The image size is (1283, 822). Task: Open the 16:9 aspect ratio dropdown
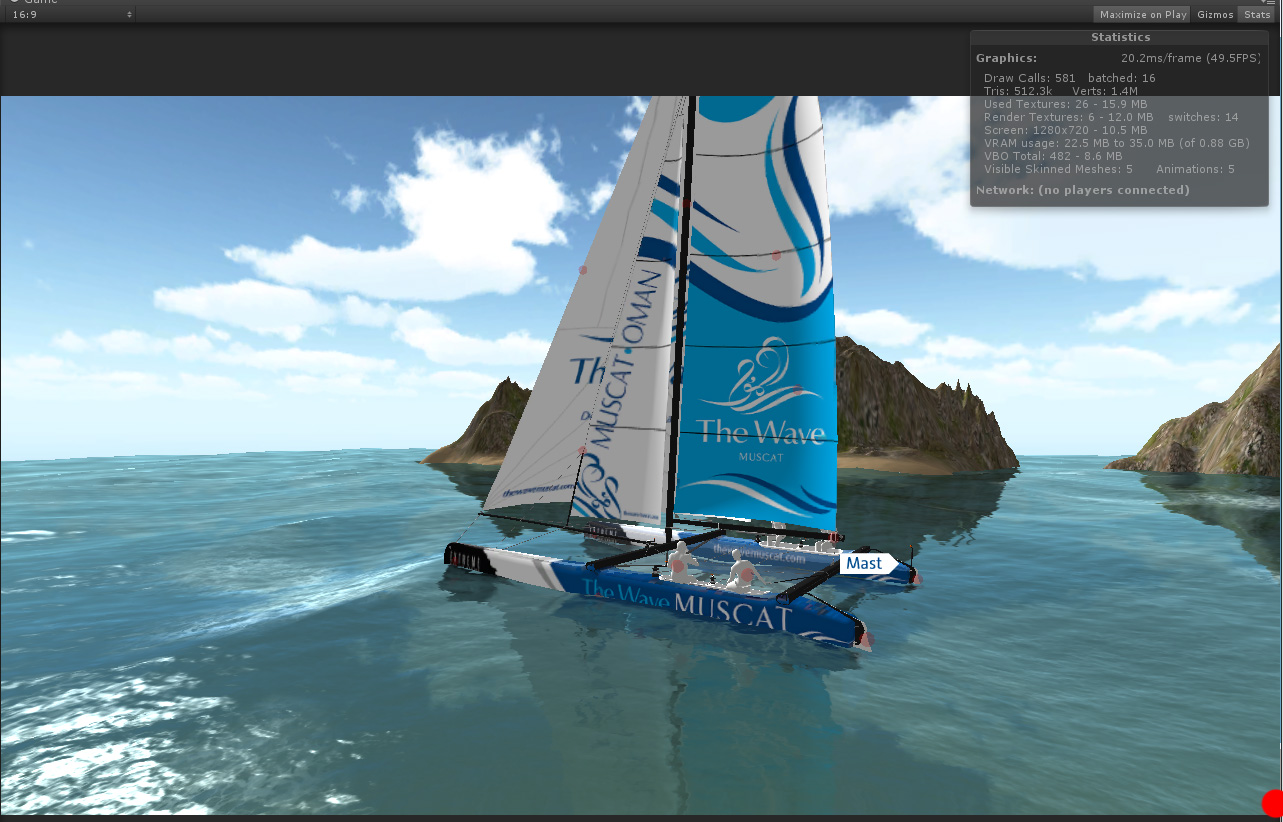point(71,14)
